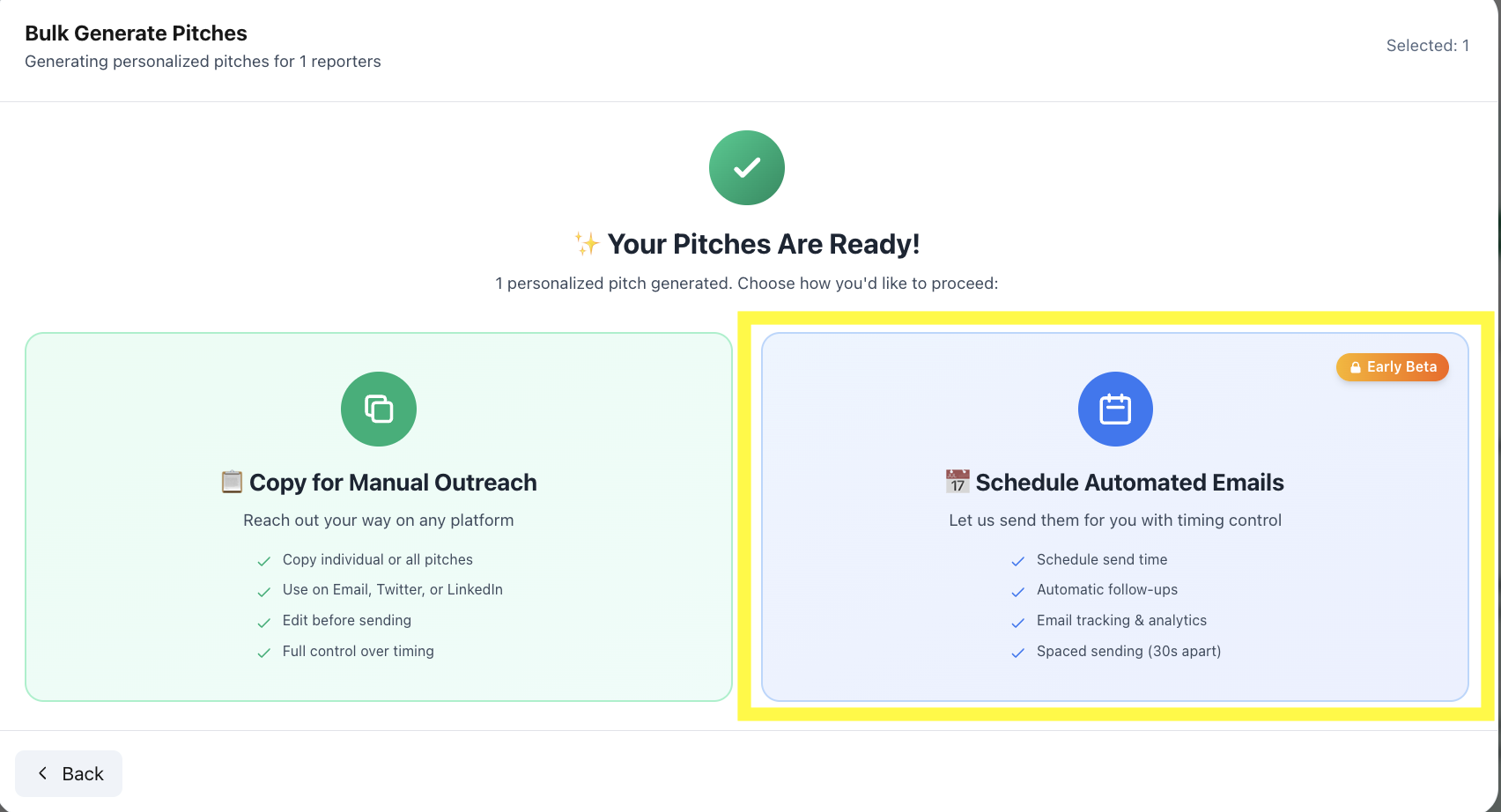1501x812 pixels.
Task: Click the checkmark beside Schedule send time
Action: [x=1018, y=561]
